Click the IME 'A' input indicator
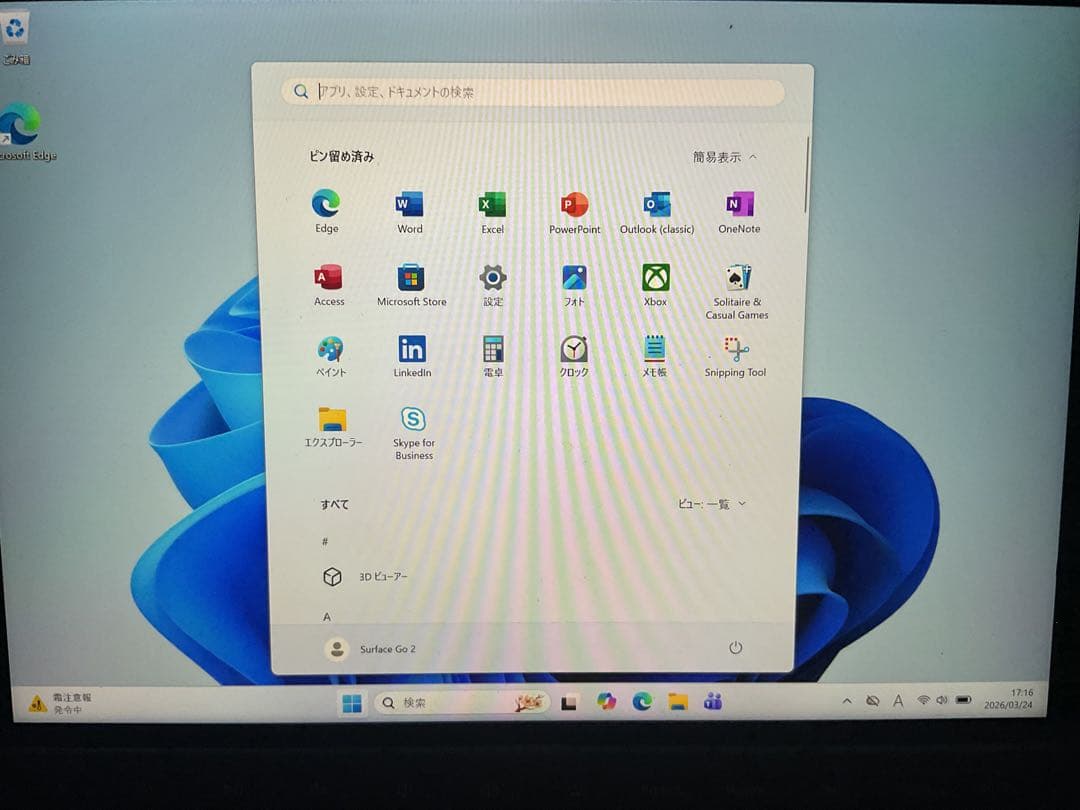This screenshot has width=1080, height=810. pos(897,701)
